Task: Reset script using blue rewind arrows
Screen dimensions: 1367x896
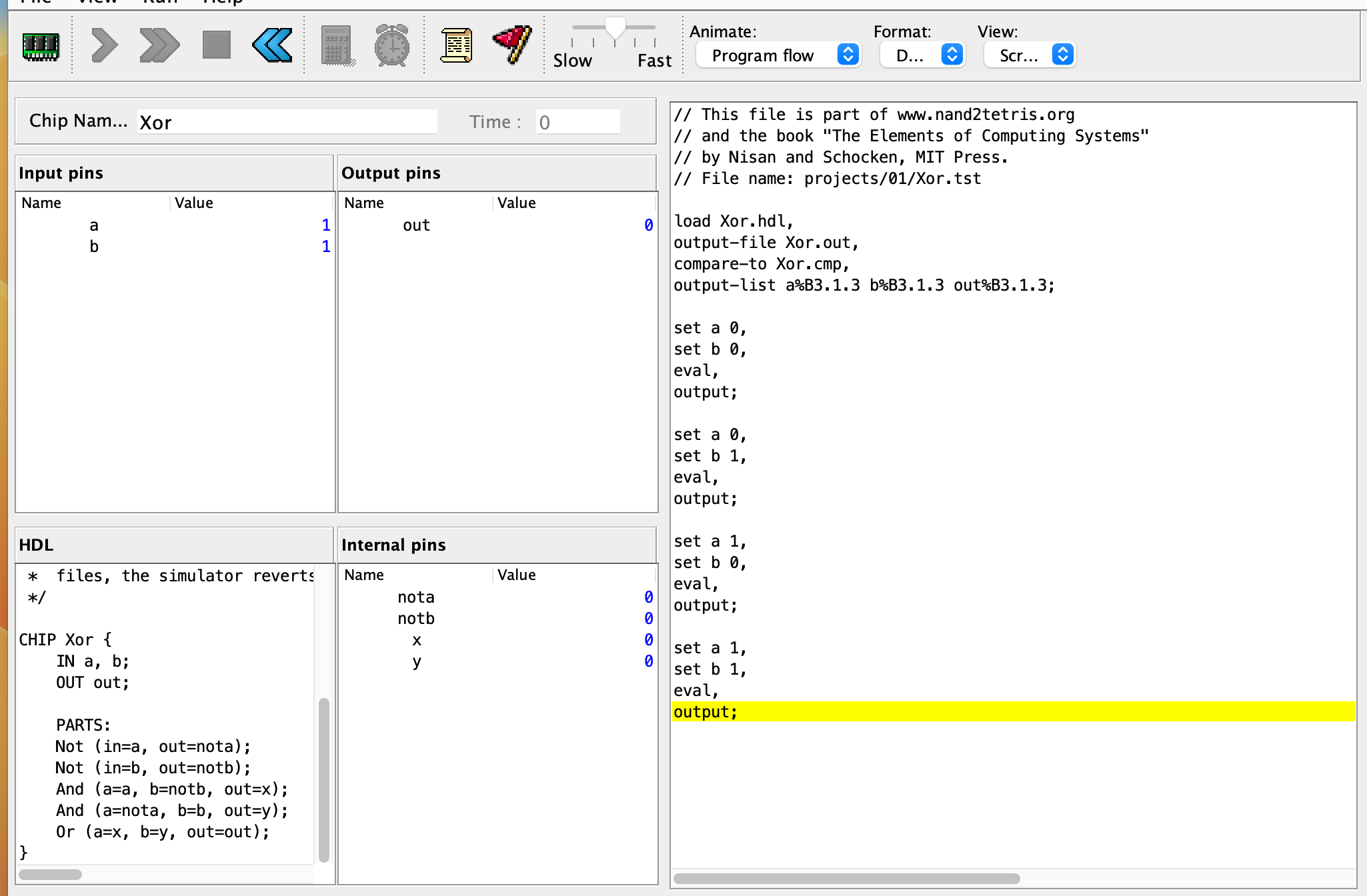Action: pos(273,45)
